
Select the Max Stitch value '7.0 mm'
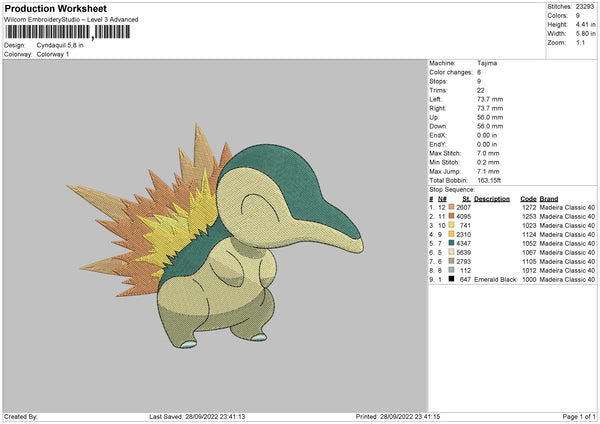click(x=488, y=153)
